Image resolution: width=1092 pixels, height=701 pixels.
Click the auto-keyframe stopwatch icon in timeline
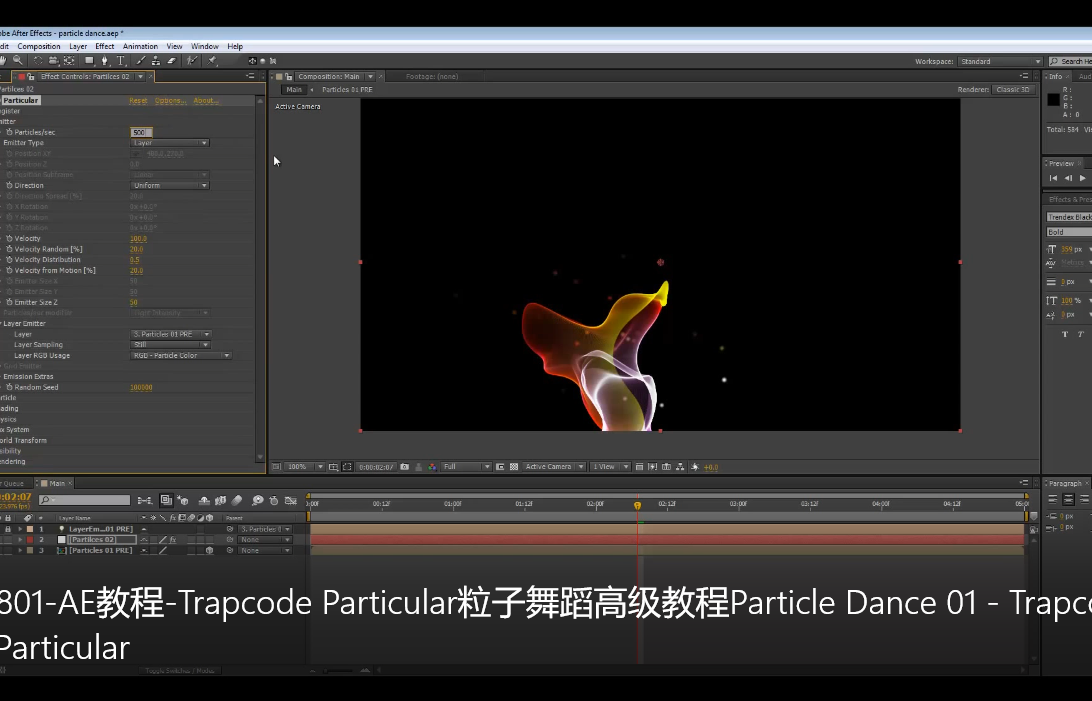click(274, 501)
